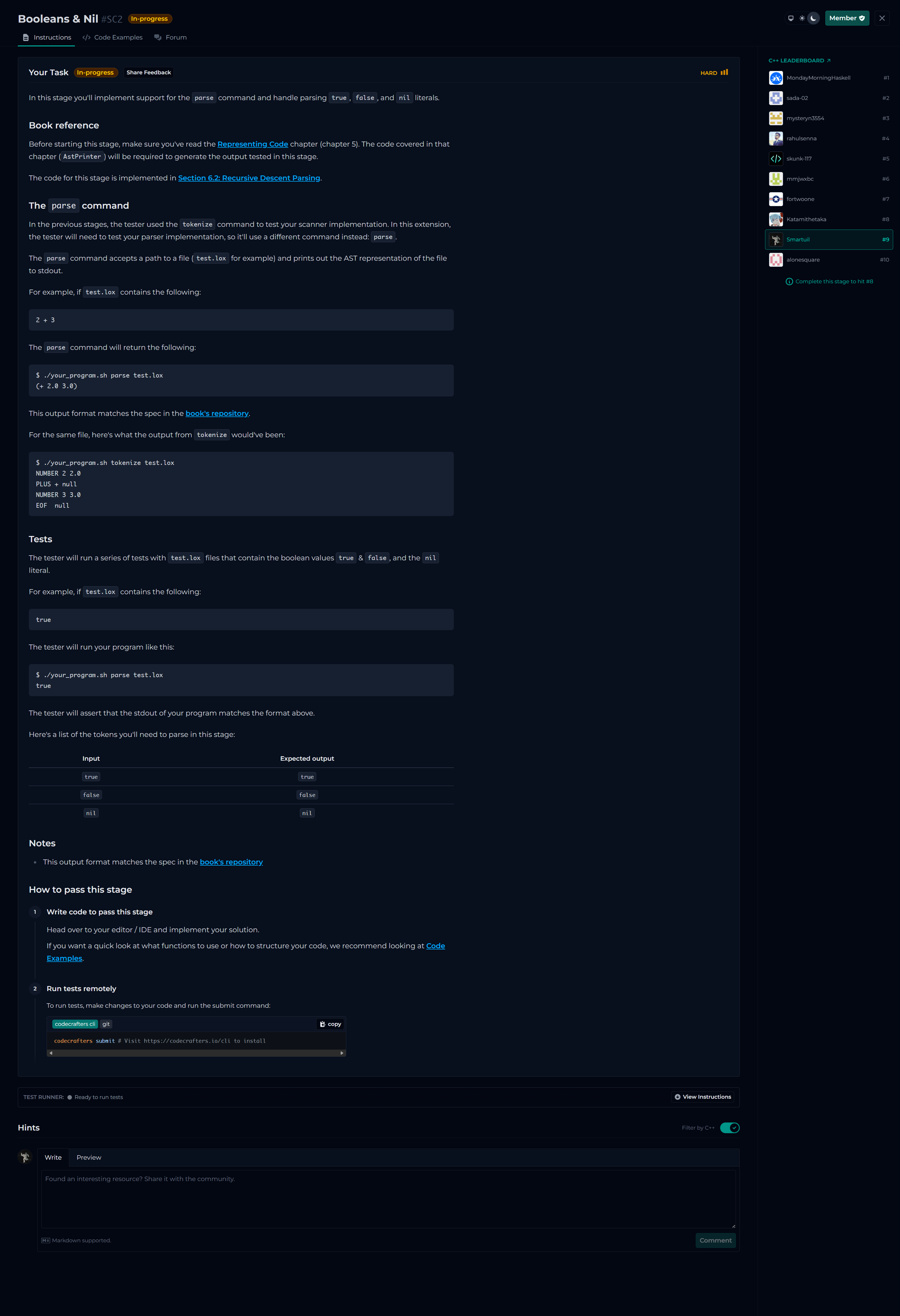900x1316 pixels.
Task: Click the copy icon for submit command
Action: coord(331,1024)
